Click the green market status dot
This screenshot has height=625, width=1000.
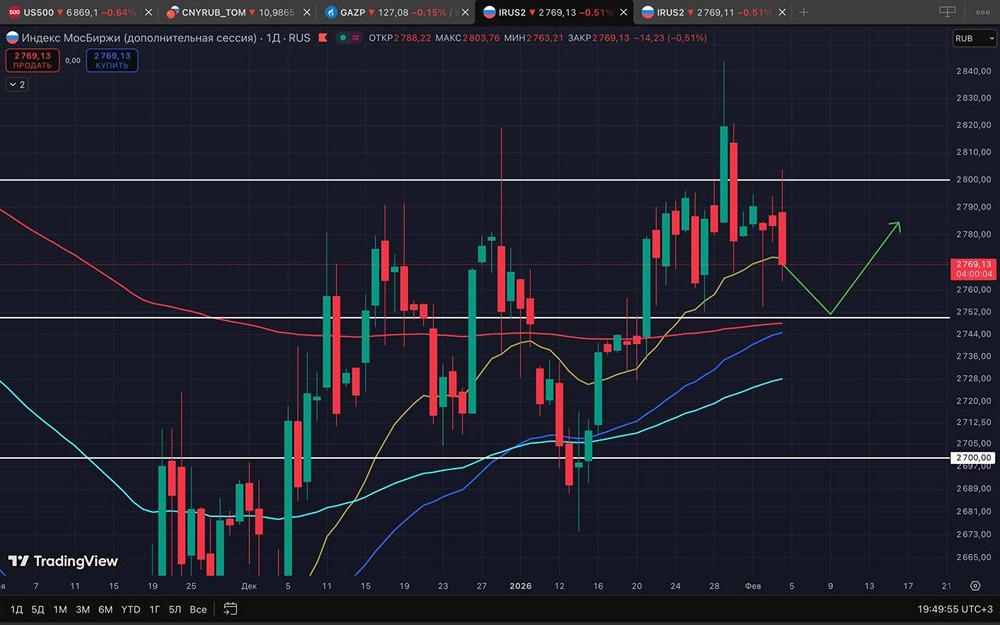pos(342,38)
